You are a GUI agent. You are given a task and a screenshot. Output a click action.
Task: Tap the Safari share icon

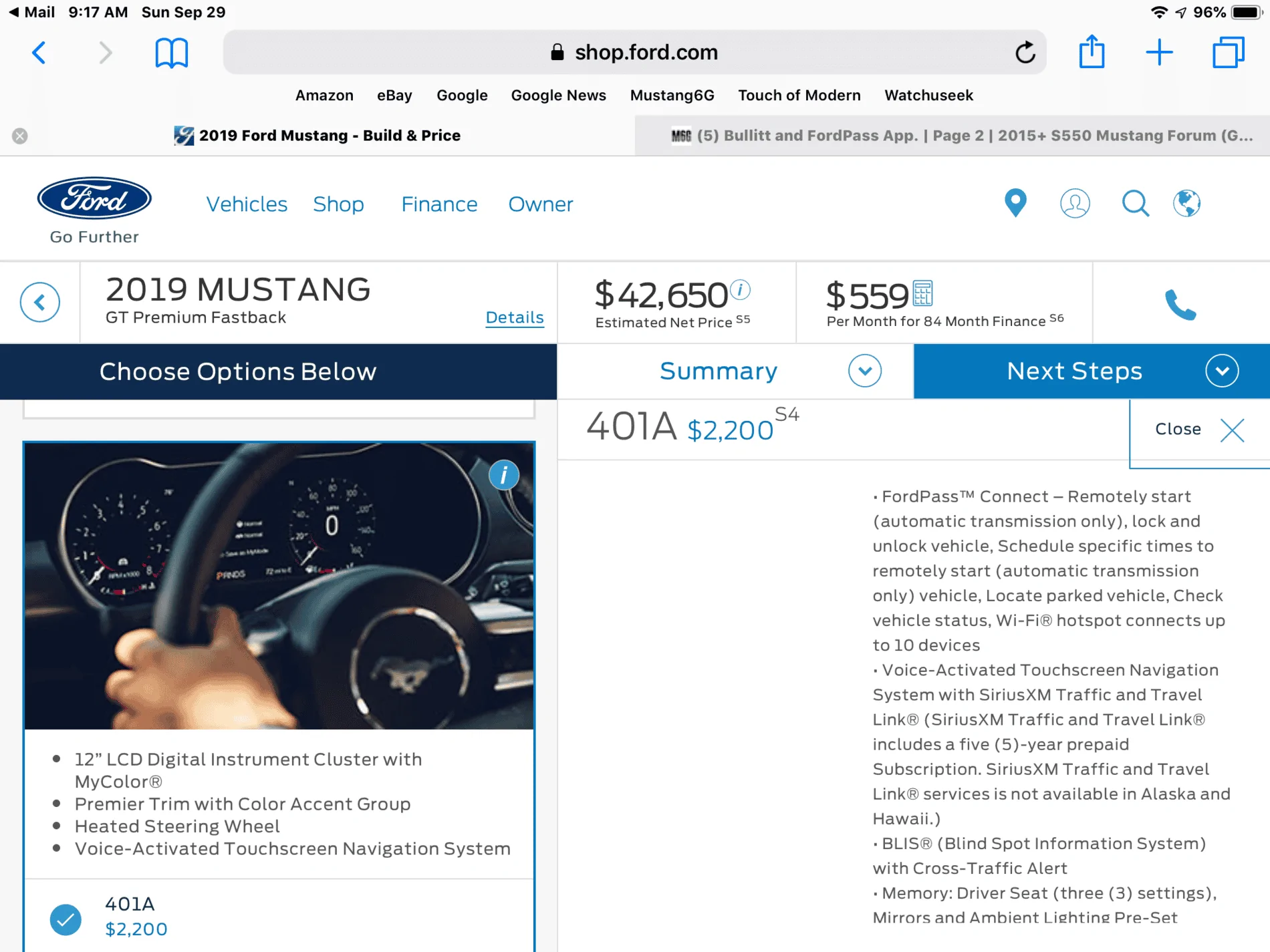point(1092,52)
